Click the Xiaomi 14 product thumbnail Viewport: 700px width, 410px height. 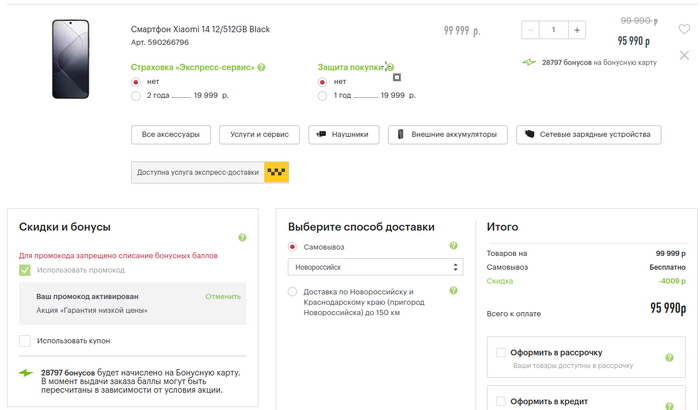(x=70, y=59)
